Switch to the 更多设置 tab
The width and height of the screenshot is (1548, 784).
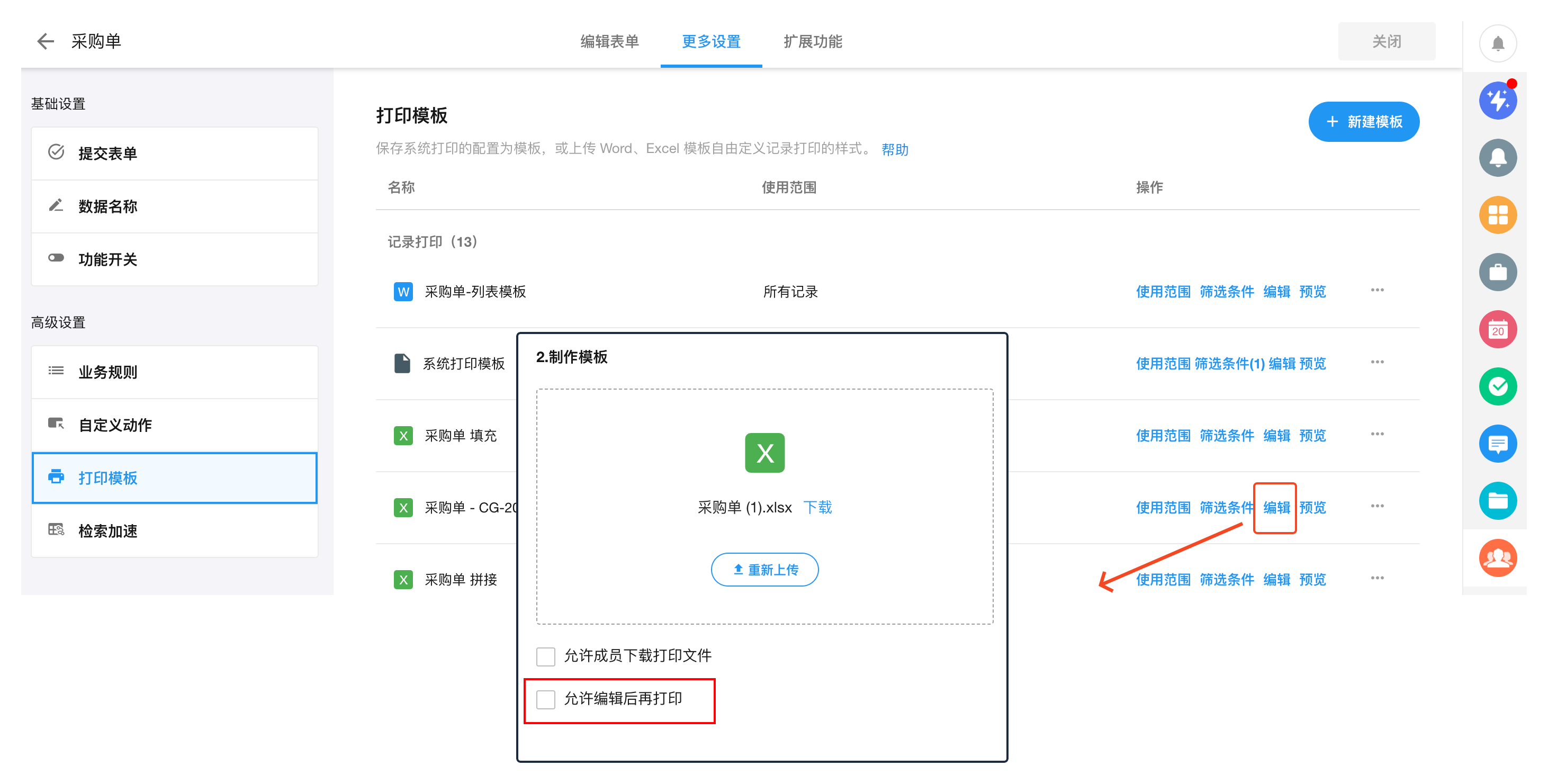(x=711, y=41)
